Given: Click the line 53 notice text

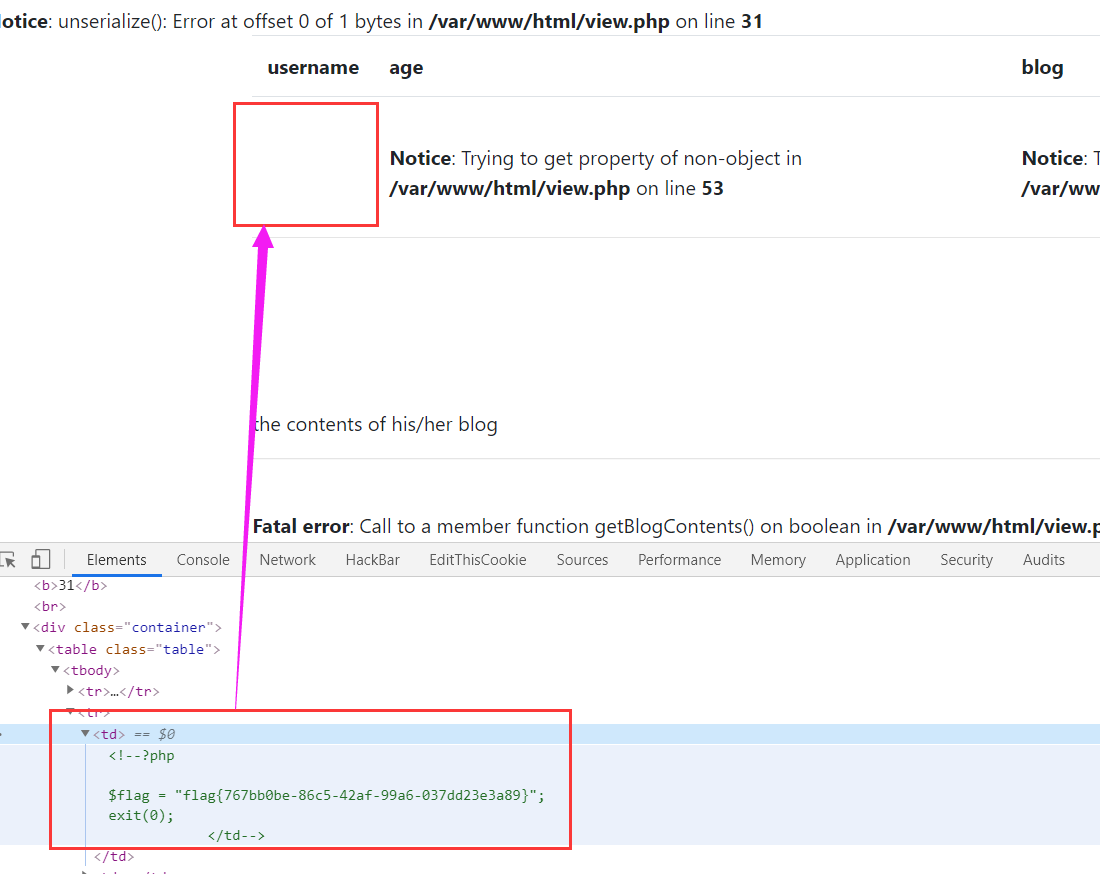Looking at the screenshot, I should [x=596, y=173].
